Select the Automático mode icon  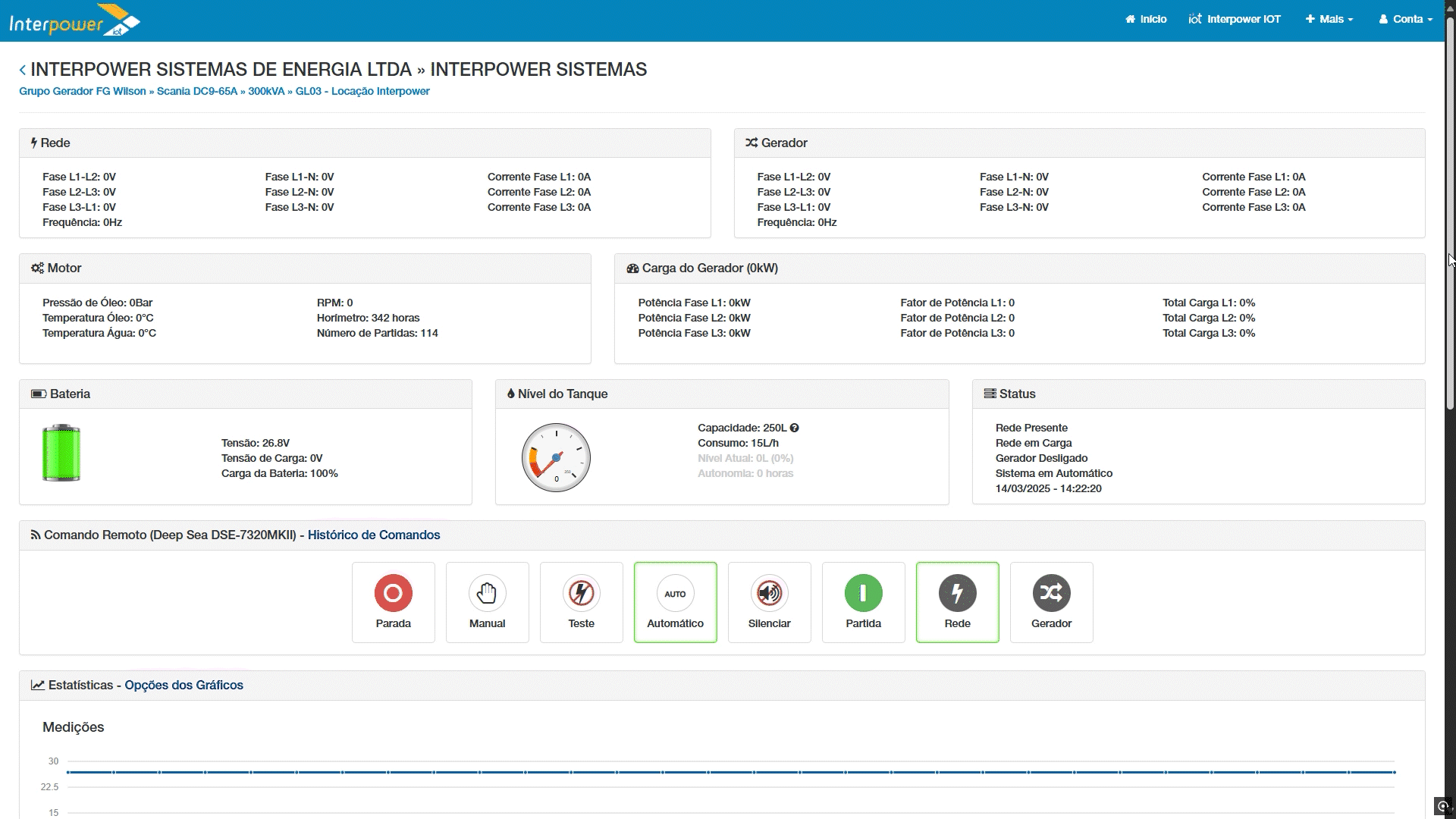[675, 594]
